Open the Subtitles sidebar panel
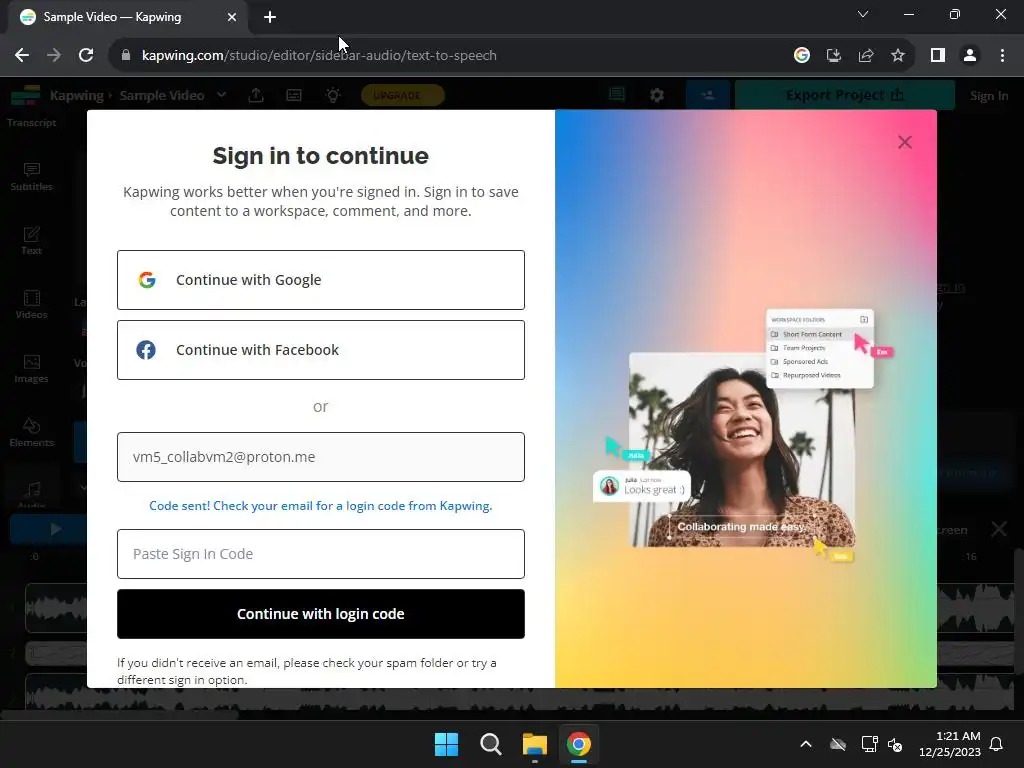This screenshot has width=1024, height=768. pos(31,177)
